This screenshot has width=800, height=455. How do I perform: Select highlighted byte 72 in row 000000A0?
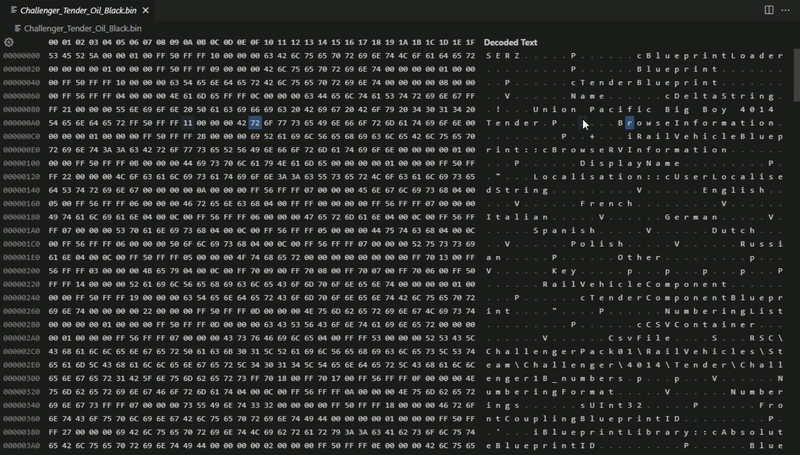coord(255,123)
